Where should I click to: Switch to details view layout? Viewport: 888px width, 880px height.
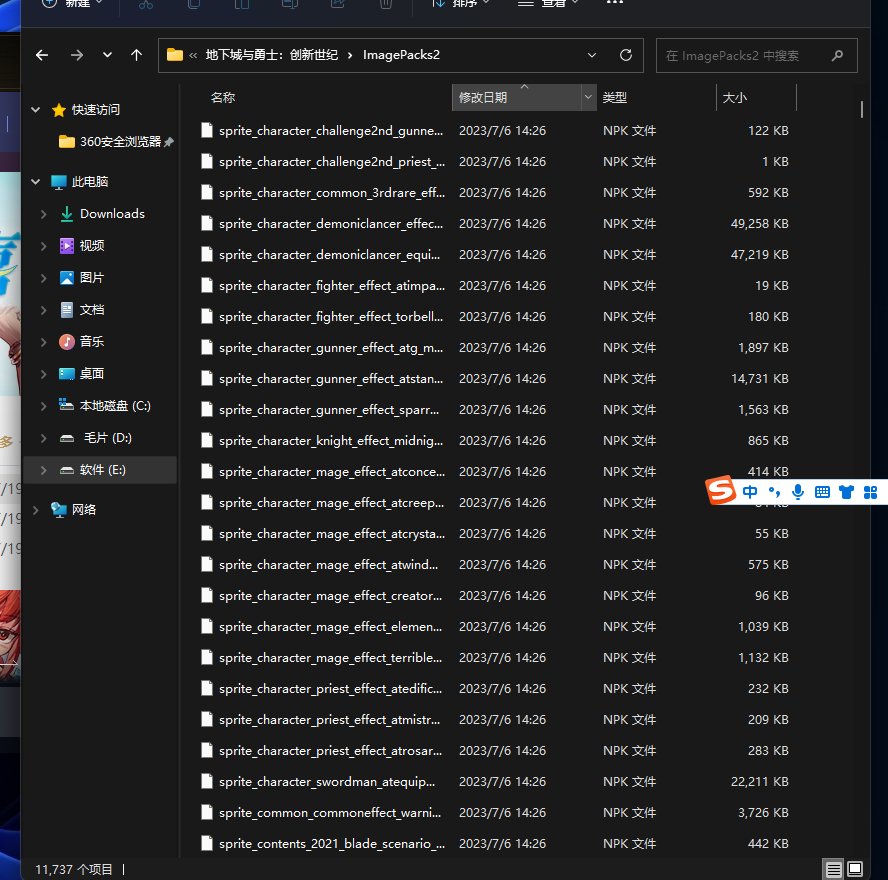[832, 869]
